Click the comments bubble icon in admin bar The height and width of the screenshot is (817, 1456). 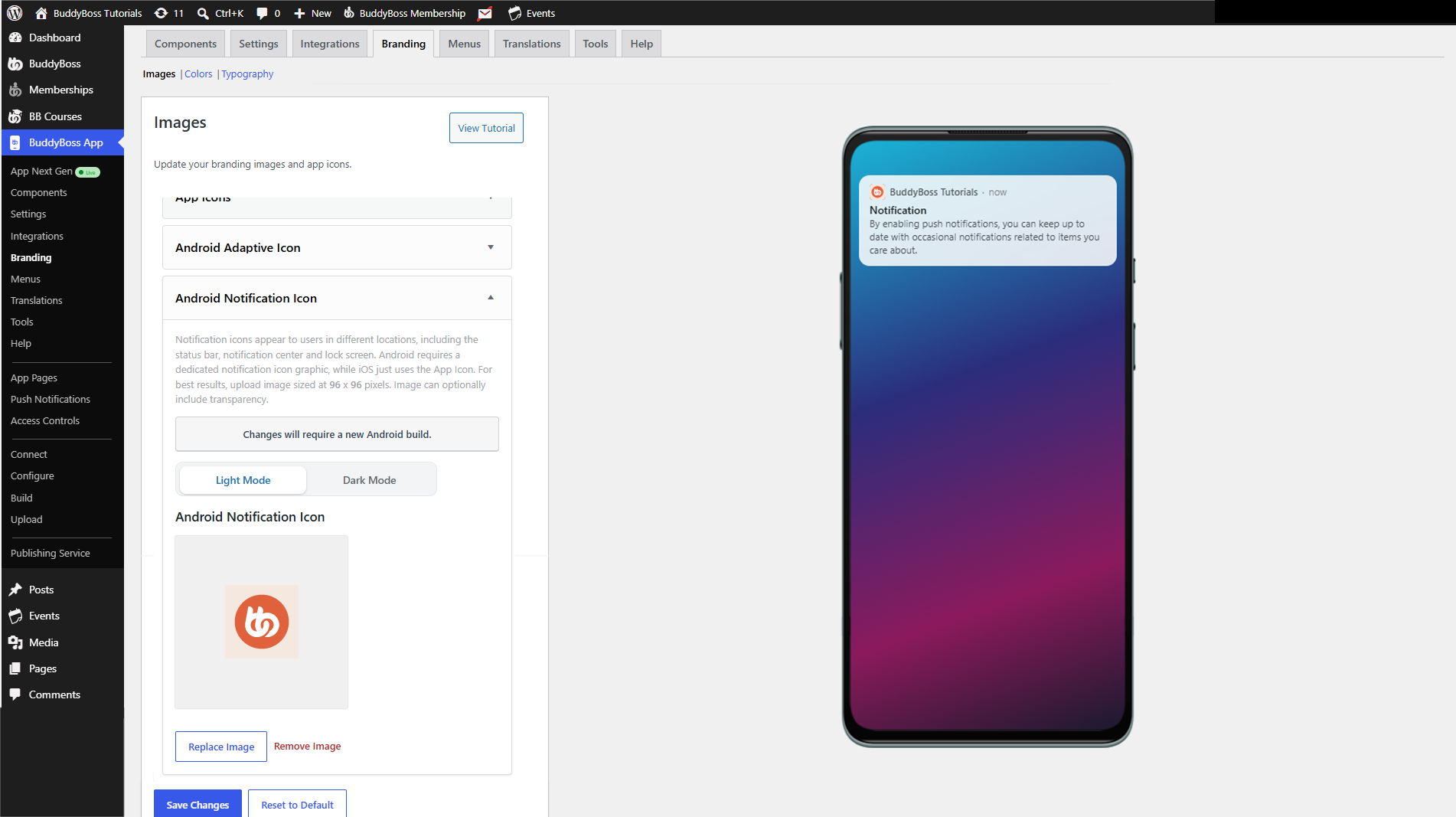[x=262, y=13]
